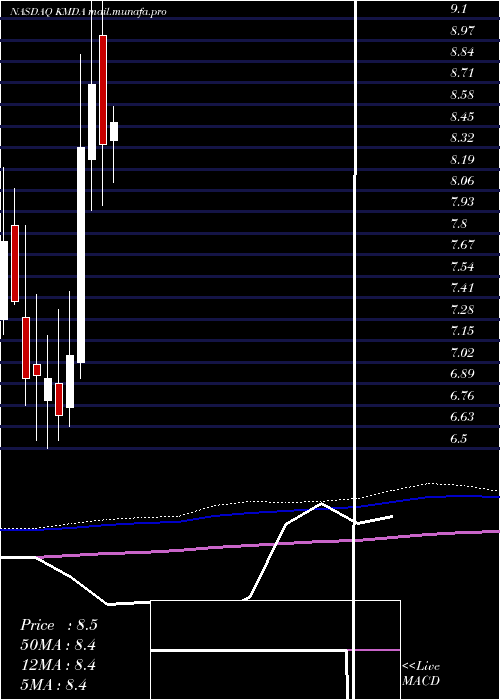
Task: Click the tallest red candlestick near 8.97
Action: tap(103, 90)
